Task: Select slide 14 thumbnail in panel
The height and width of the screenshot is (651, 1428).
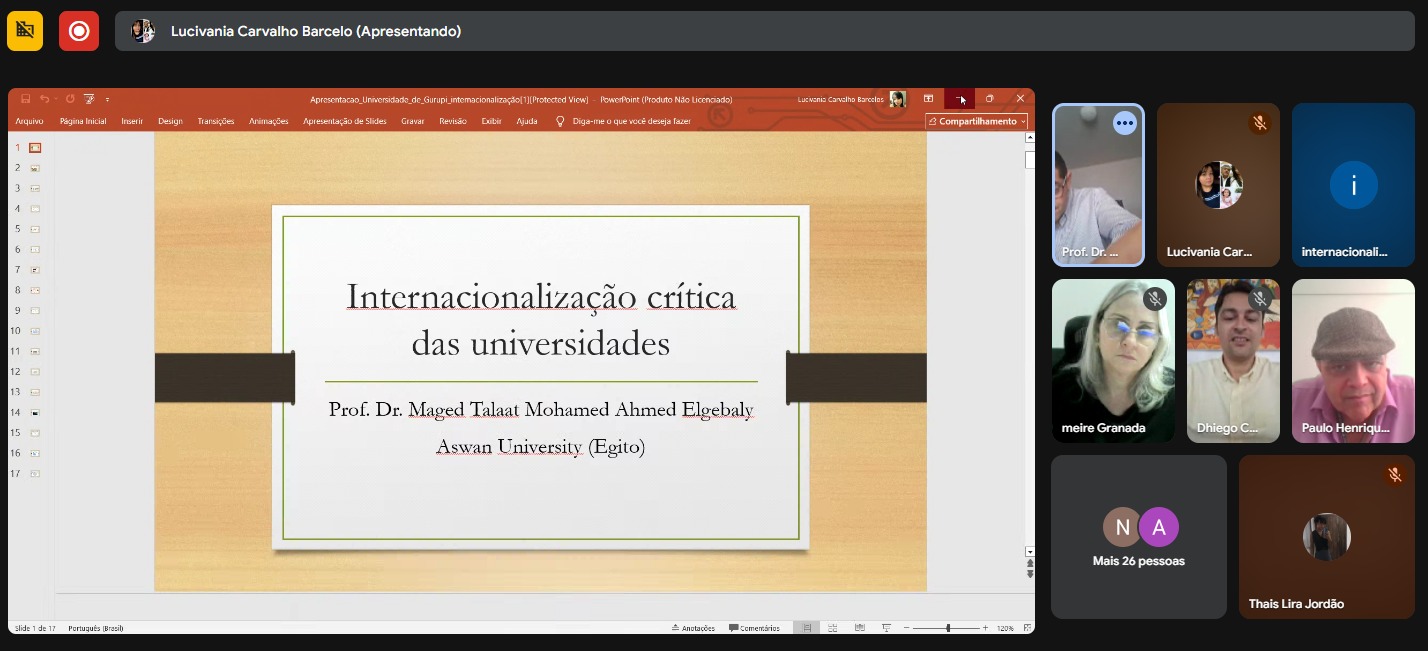Action: (x=35, y=412)
